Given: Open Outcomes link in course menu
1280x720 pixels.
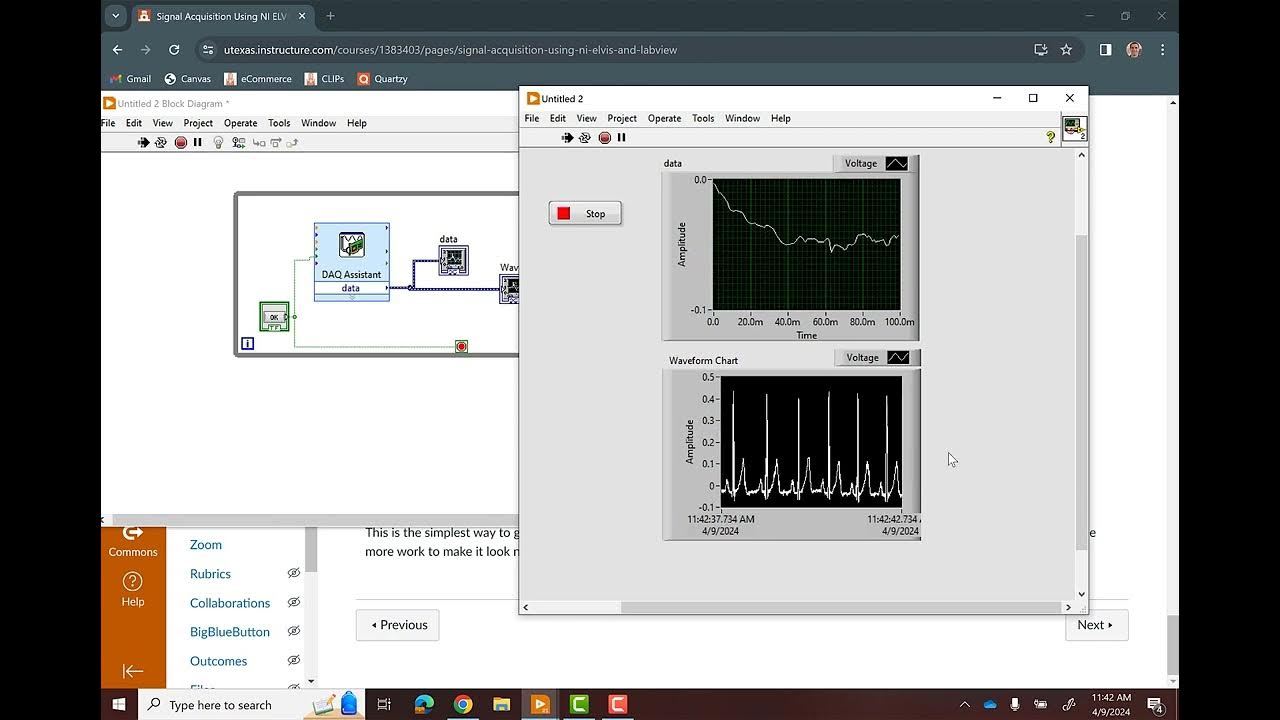Looking at the screenshot, I should 218,661.
